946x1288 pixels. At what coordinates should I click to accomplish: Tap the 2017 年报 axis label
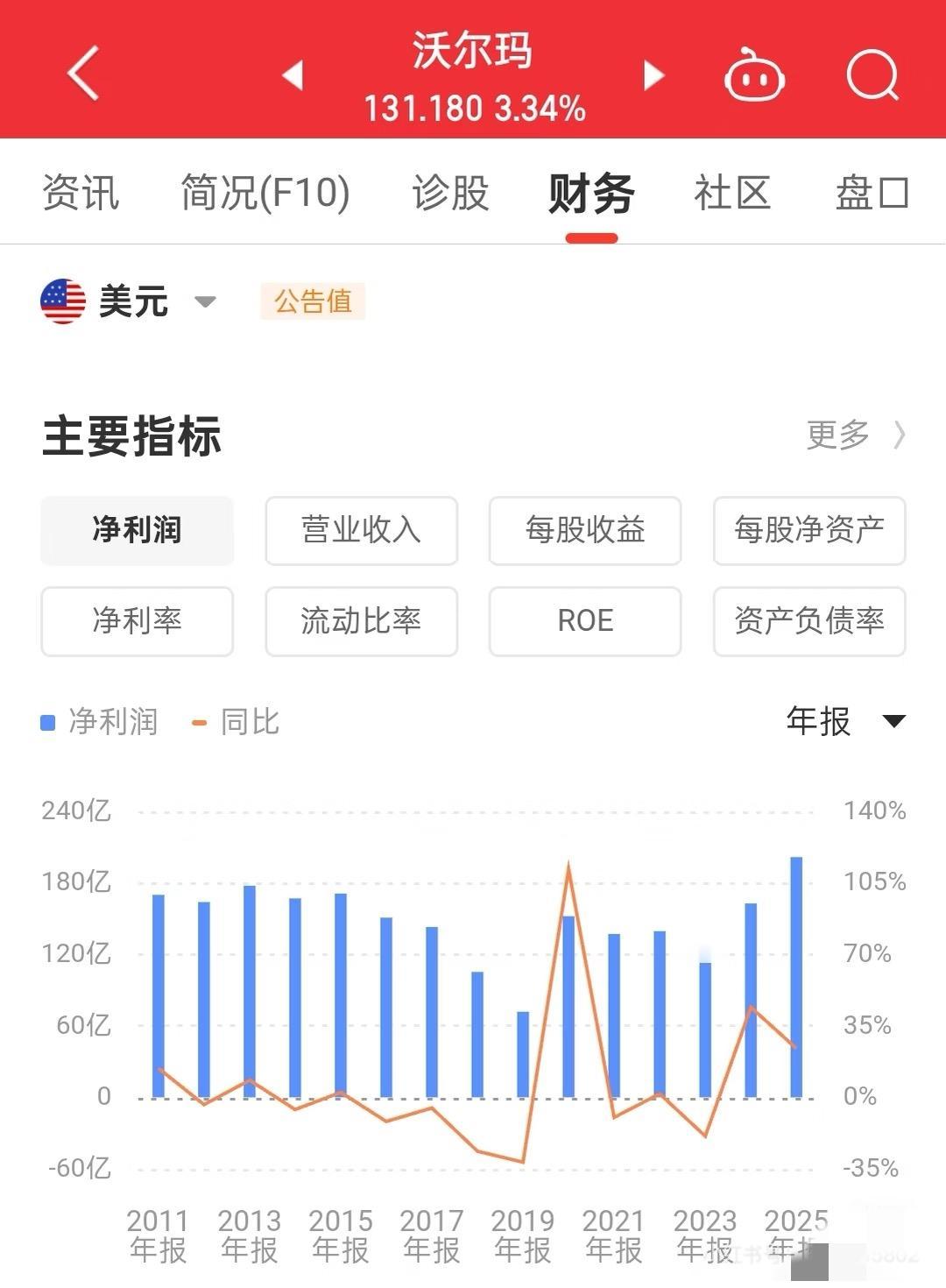coord(432,1235)
